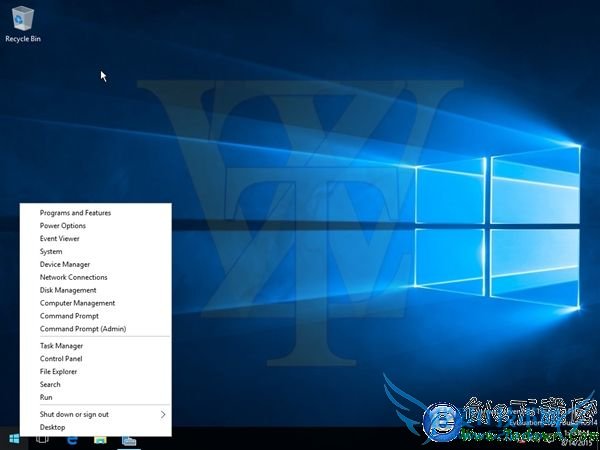Open the Run dialog entry
600x450 pixels.
[96, 397]
